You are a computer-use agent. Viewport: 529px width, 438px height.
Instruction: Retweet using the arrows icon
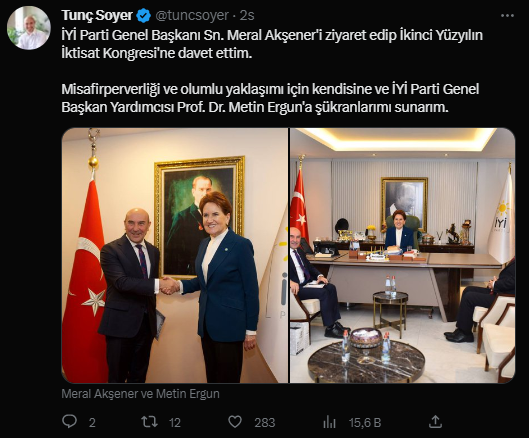[x=149, y=422]
